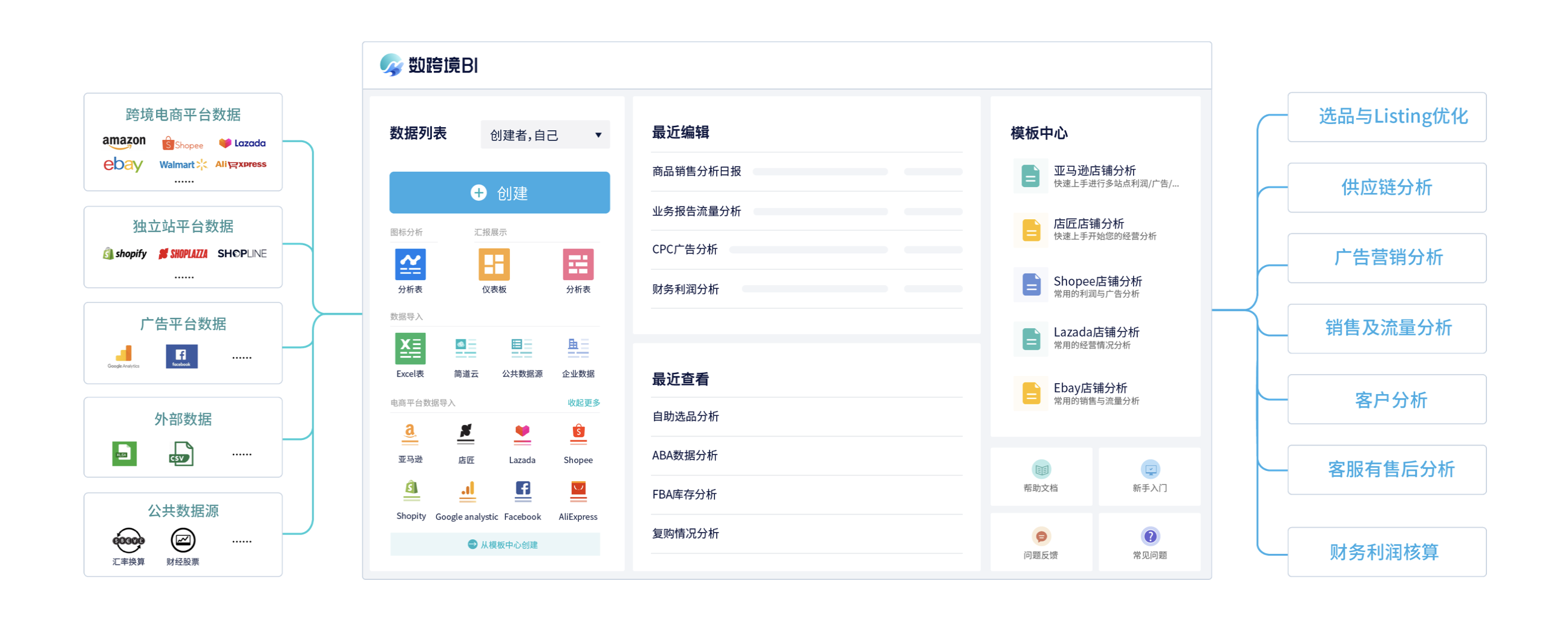Click the AliExpress import icon
Screen dimensions: 1568x644
[x=578, y=490]
